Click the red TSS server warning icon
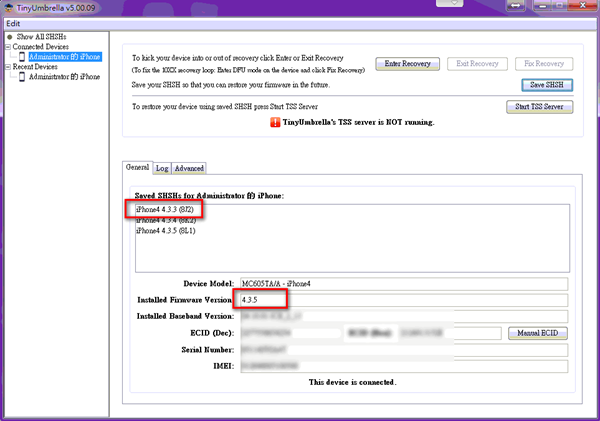600x421 pixels. (x=275, y=124)
